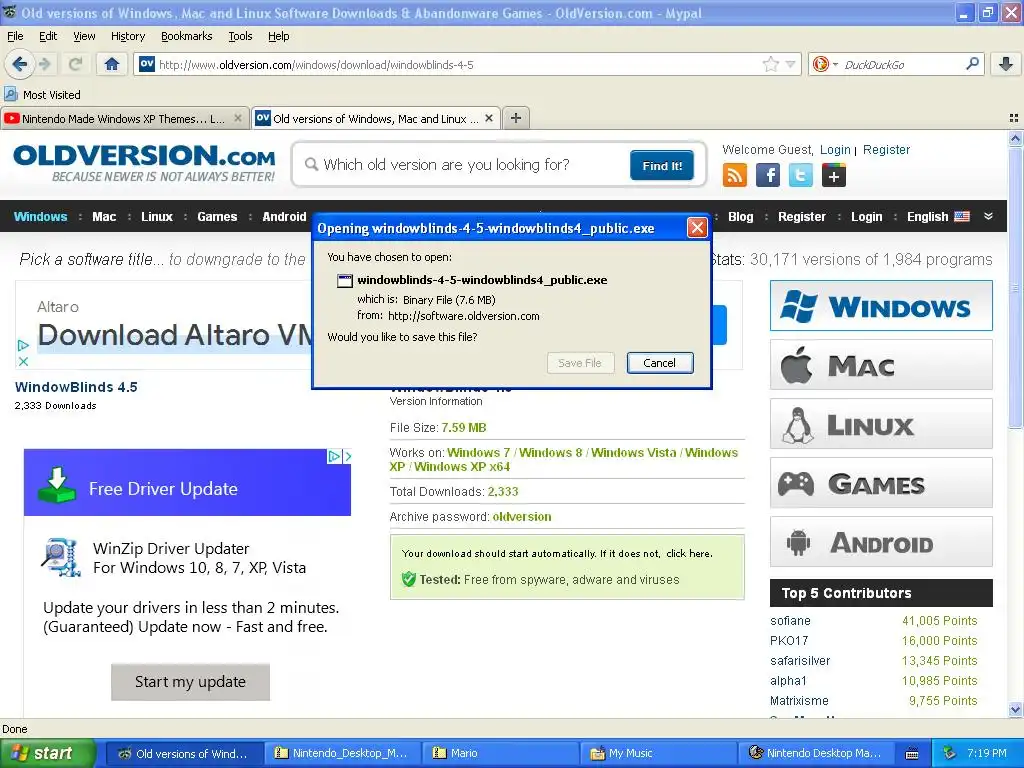
Task: Close the Old versions of Windows tab
Action: click(x=488, y=118)
